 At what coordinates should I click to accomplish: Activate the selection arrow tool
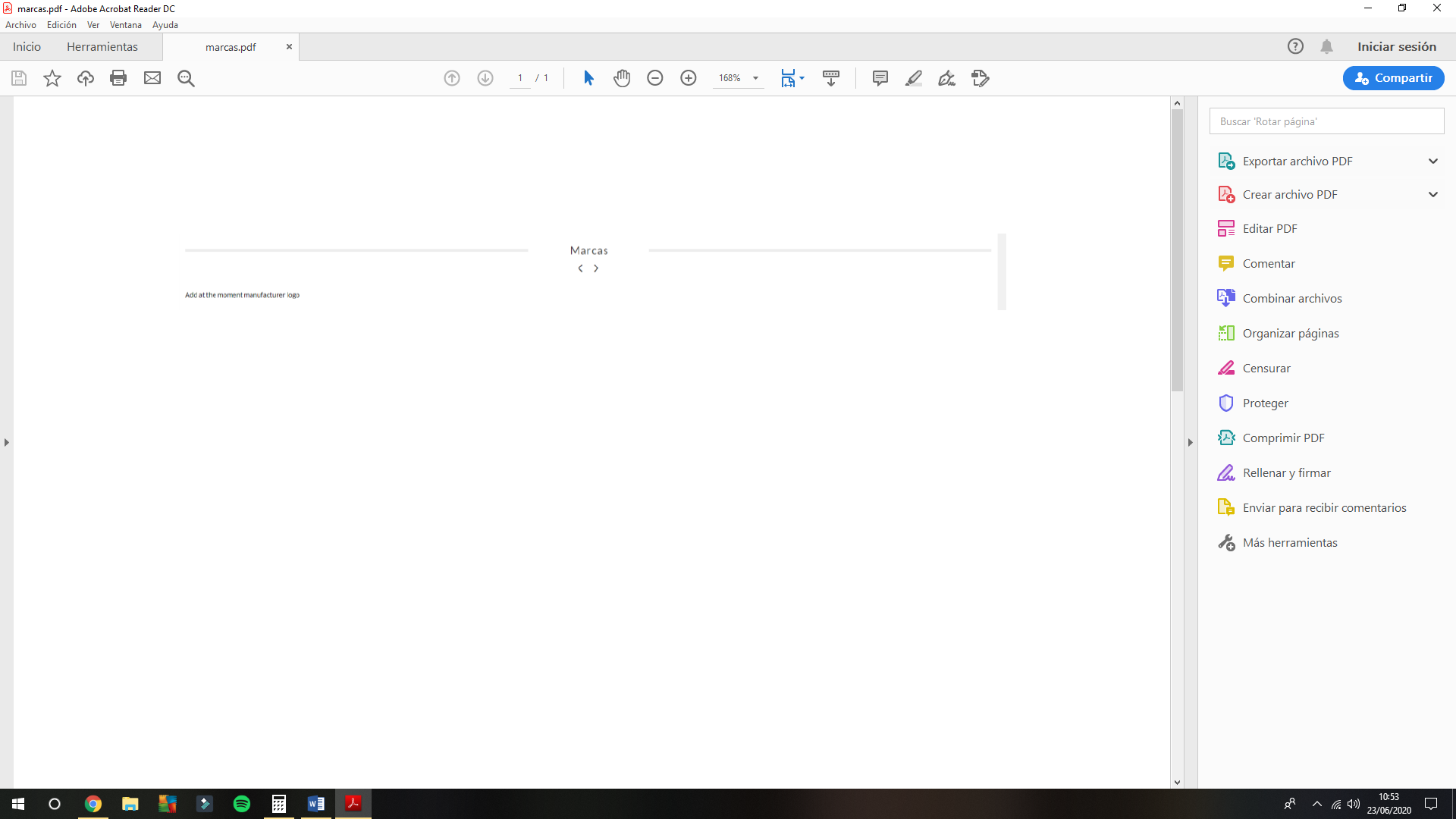pos(588,78)
